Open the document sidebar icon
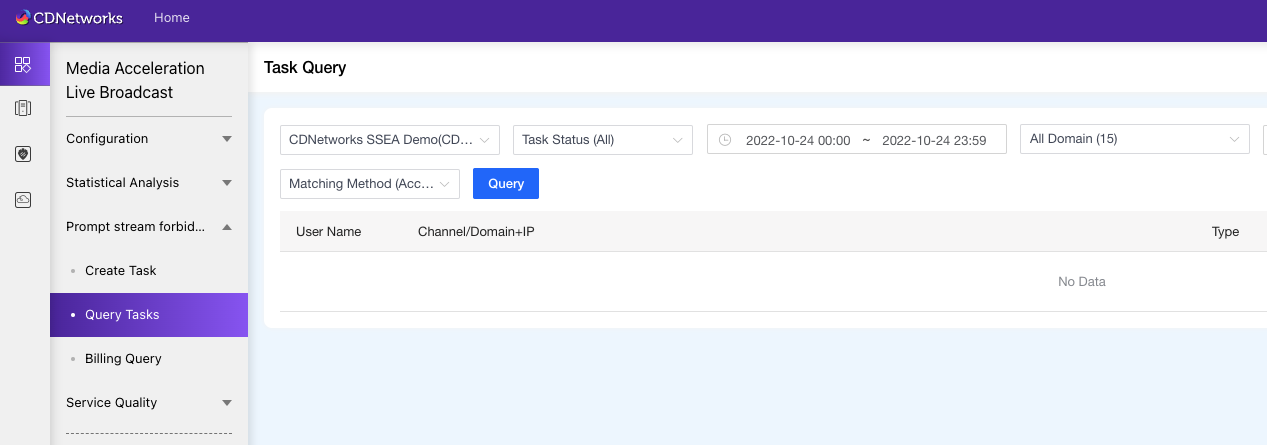The height and width of the screenshot is (445, 1267). click(x=23, y=109)
